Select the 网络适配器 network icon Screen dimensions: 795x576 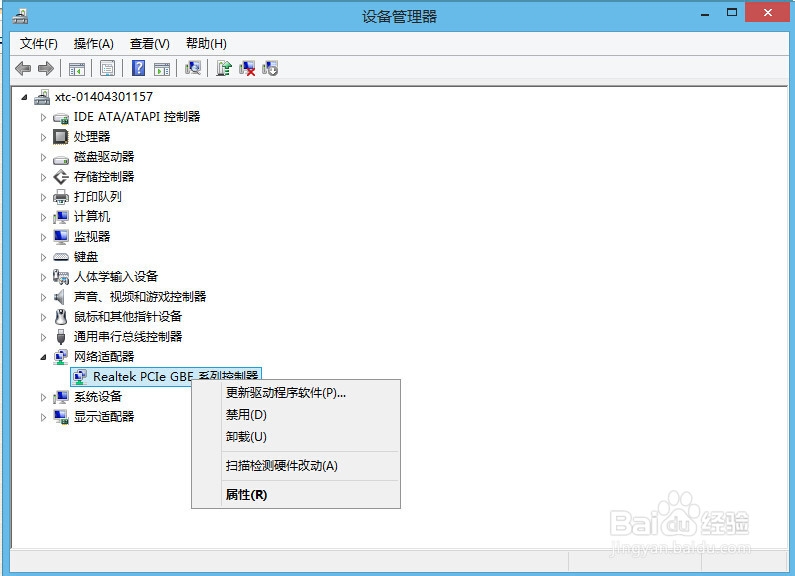pos(61,357)
